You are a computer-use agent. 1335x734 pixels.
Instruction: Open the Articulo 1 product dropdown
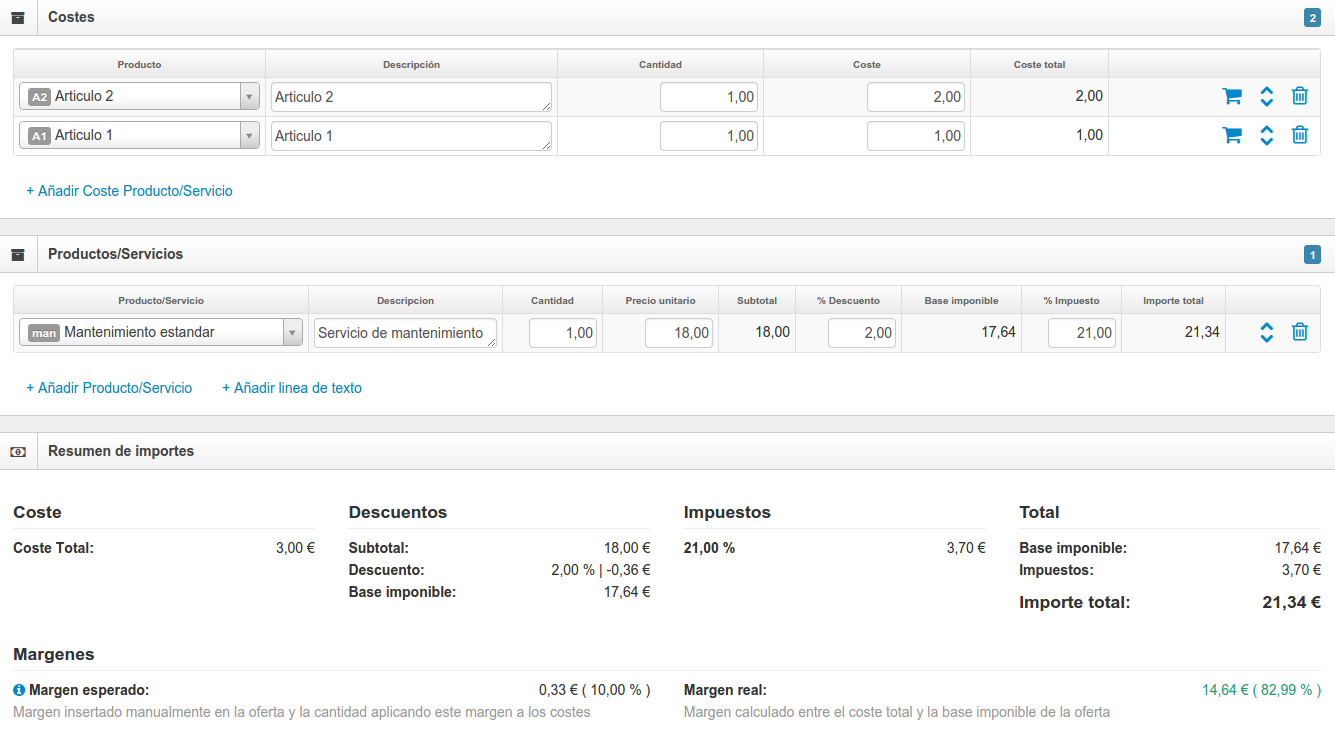[x=139, y=135]
